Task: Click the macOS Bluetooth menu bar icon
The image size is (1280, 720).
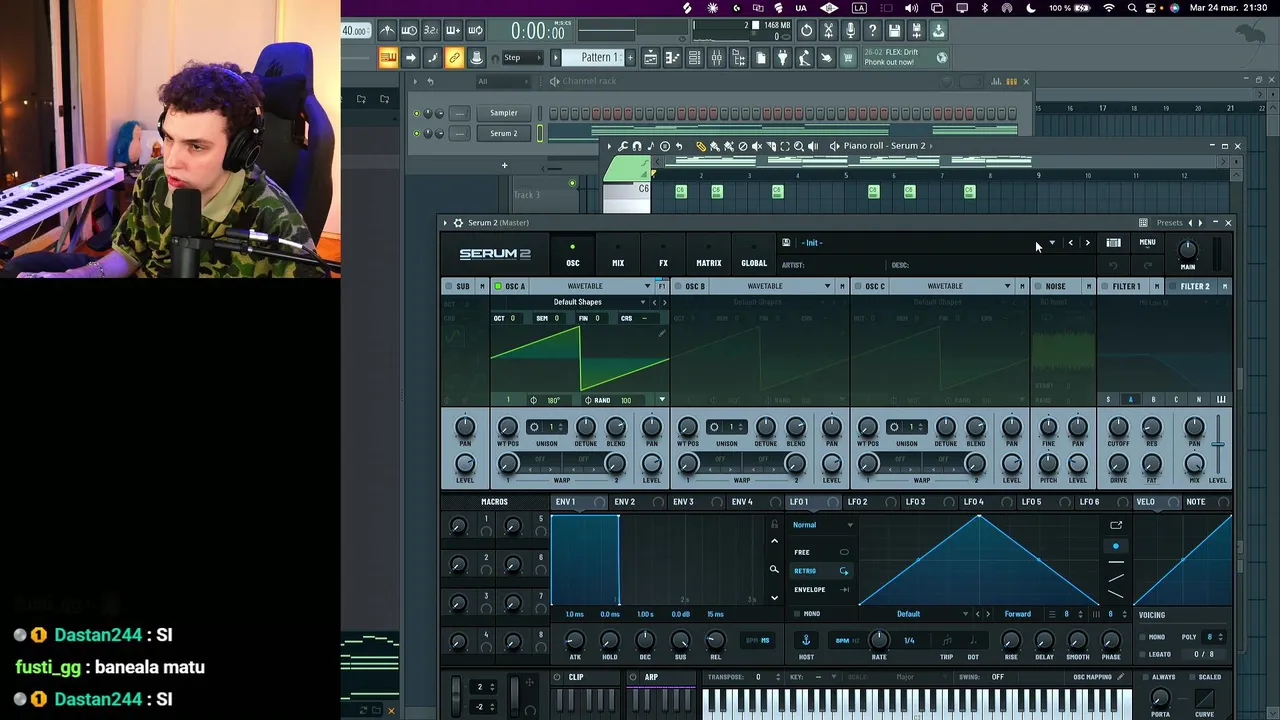Action: point(984,8)
